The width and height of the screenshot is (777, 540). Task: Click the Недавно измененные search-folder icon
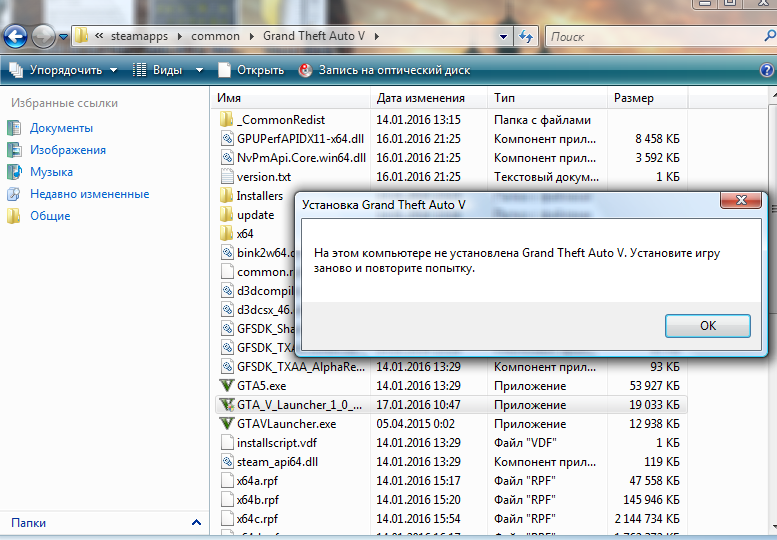[14, 194]
